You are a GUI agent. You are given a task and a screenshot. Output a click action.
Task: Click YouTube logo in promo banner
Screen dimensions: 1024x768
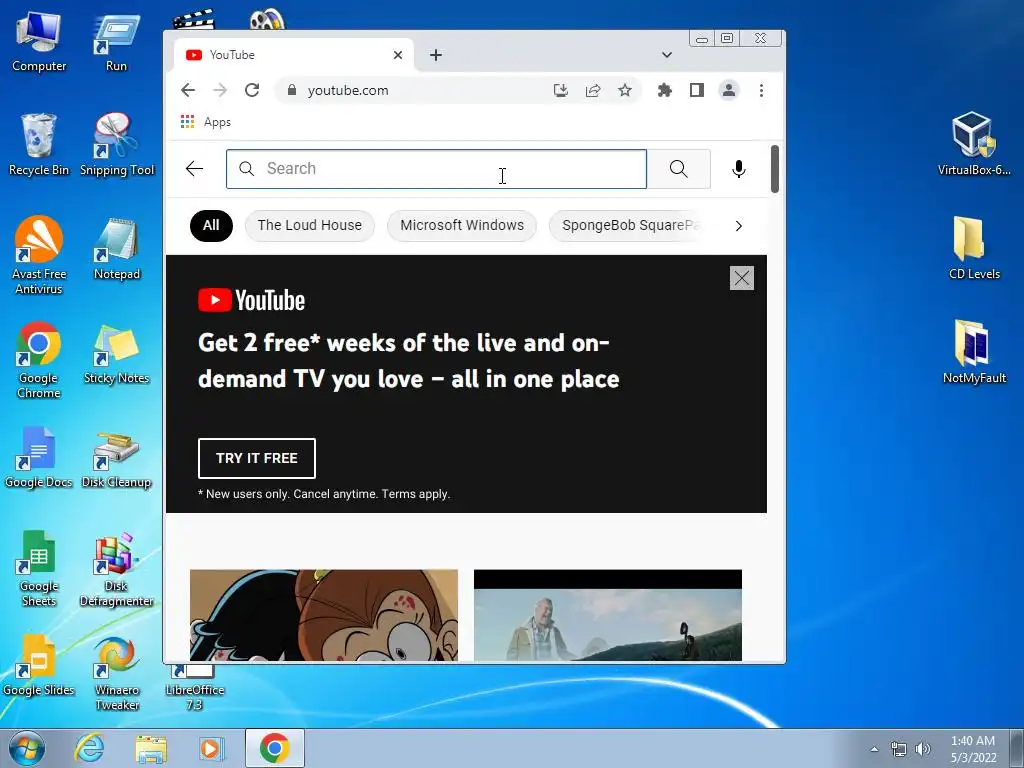[251, 300]
